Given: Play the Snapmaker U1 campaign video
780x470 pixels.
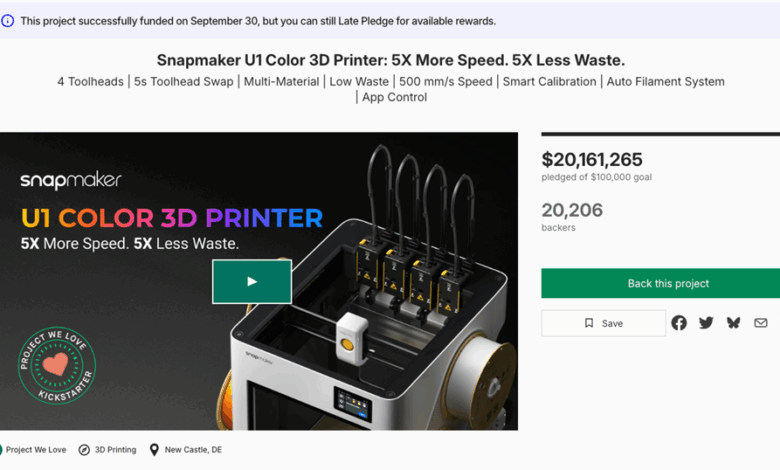Looking at the screenshot, I should coord(252,282).
